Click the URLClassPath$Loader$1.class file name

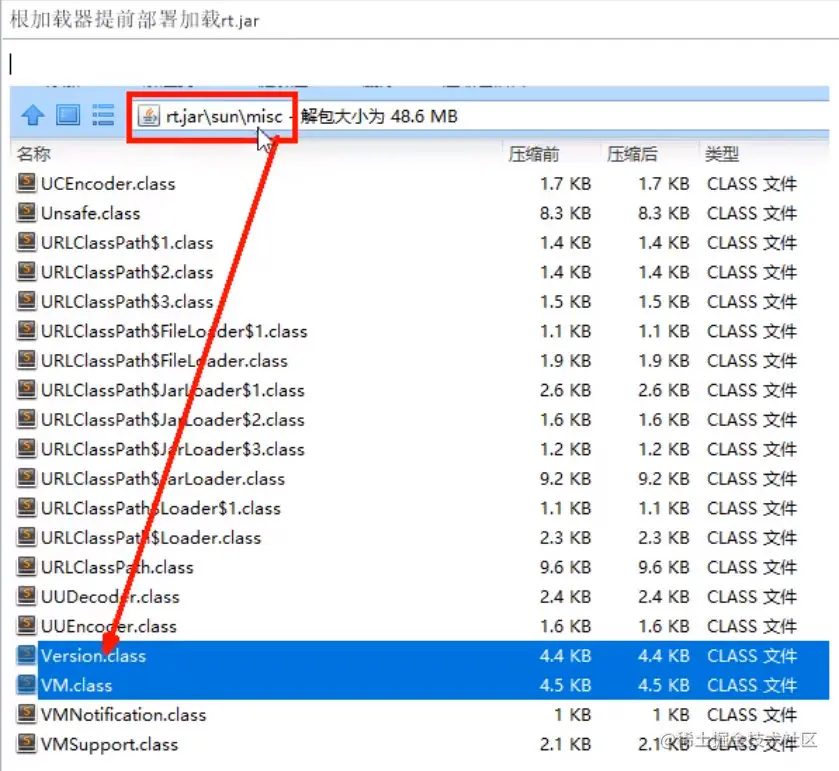pos(161,508)
